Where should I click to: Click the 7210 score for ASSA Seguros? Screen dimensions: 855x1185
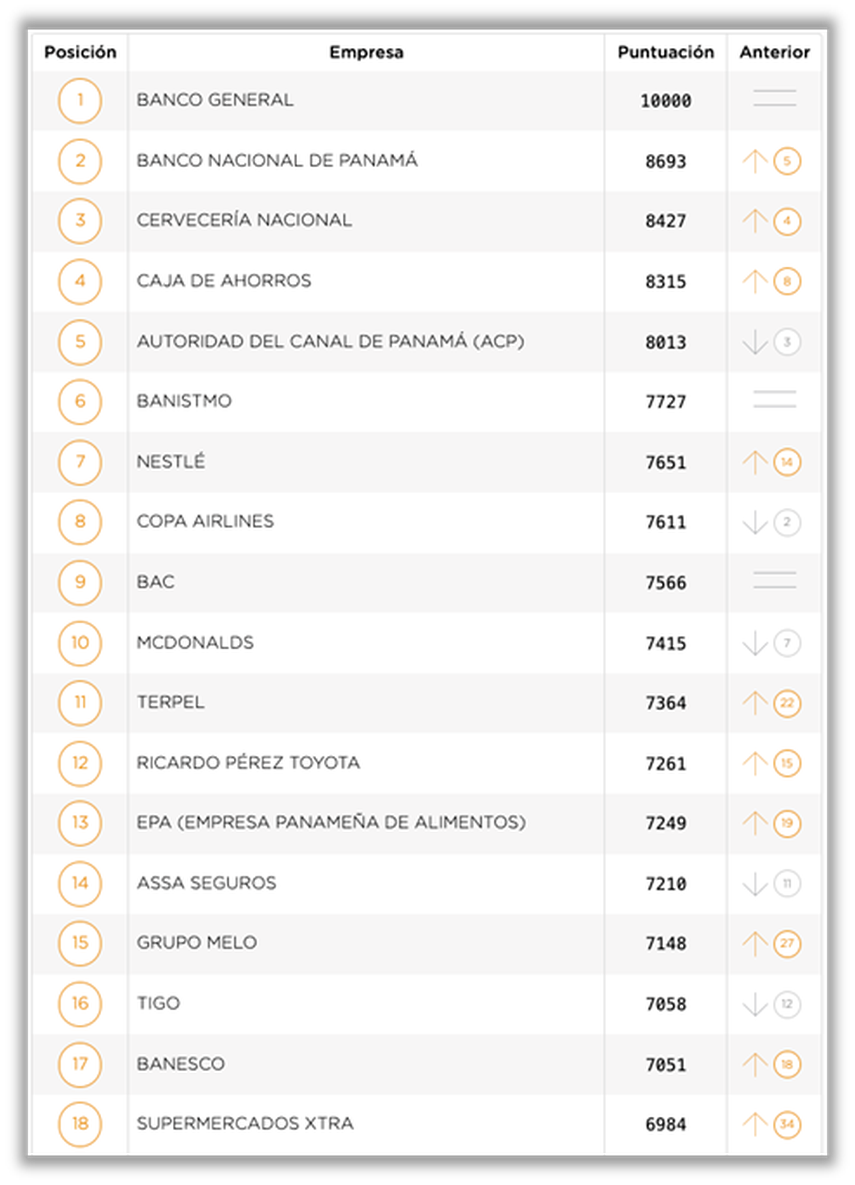point(665,884)
